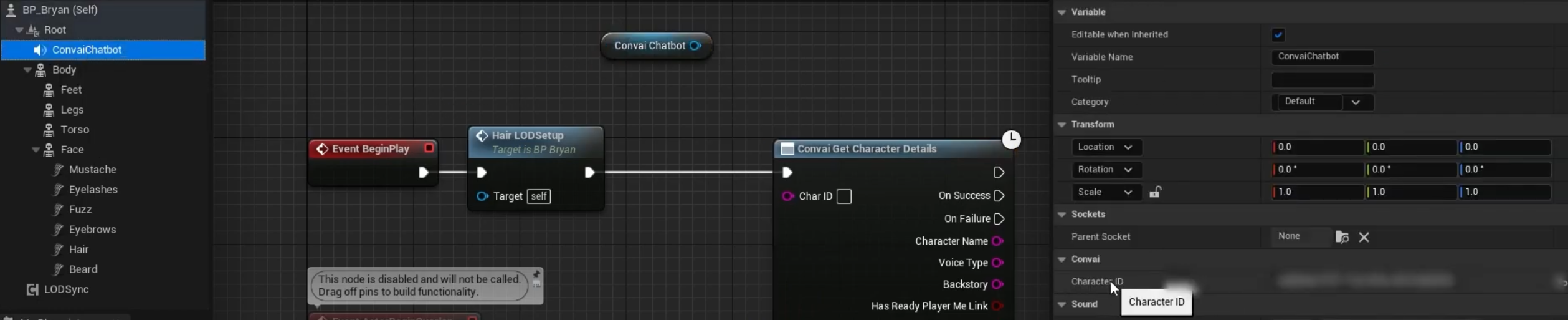1568x320 pixels.
Task: Click the Backstory output pin
Action: coord(997,284)
